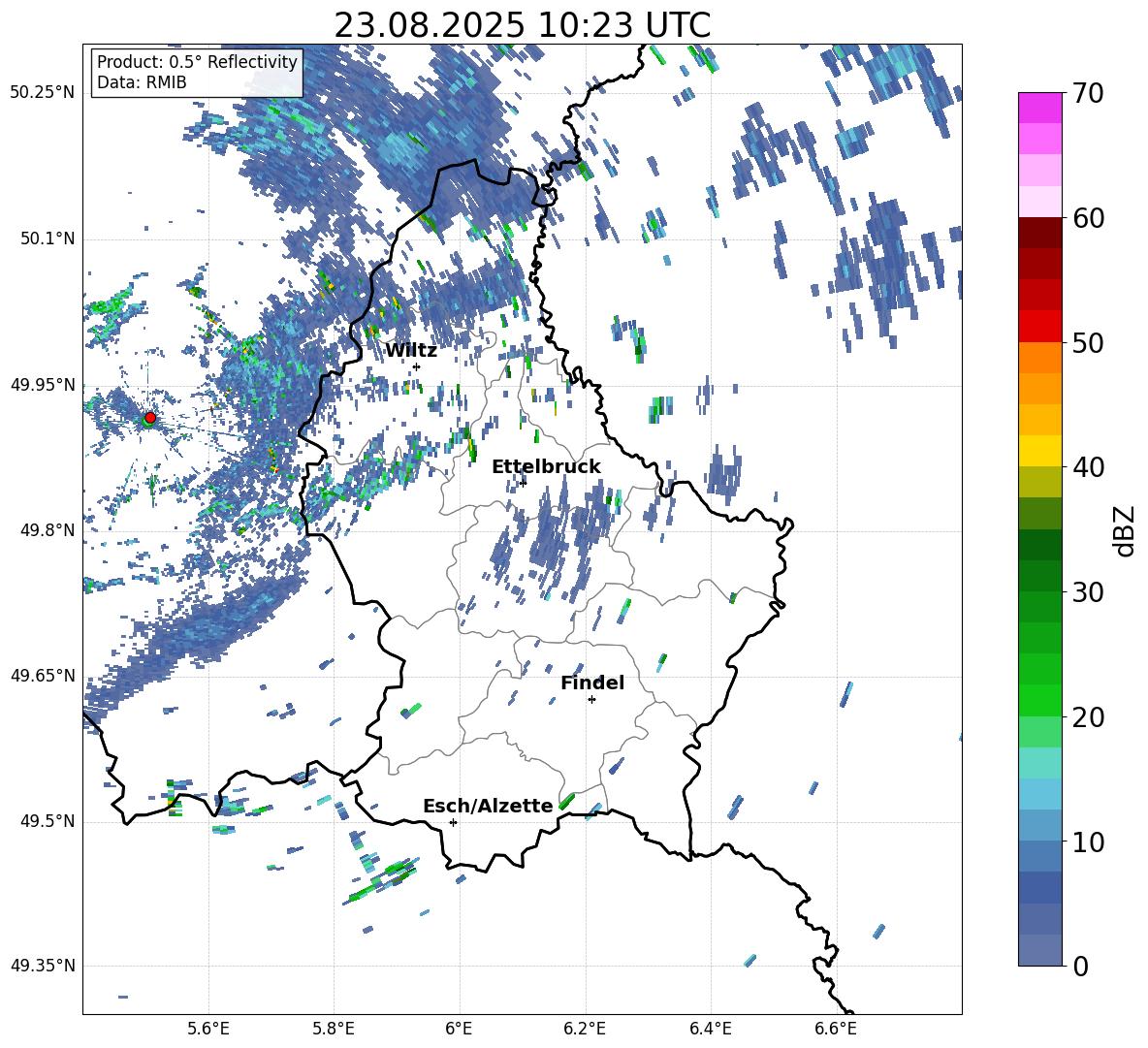Click the Esch/Alzette city label
Image resolution: width=1148 pixels, height=1048 pixels.
coord(488,806)
